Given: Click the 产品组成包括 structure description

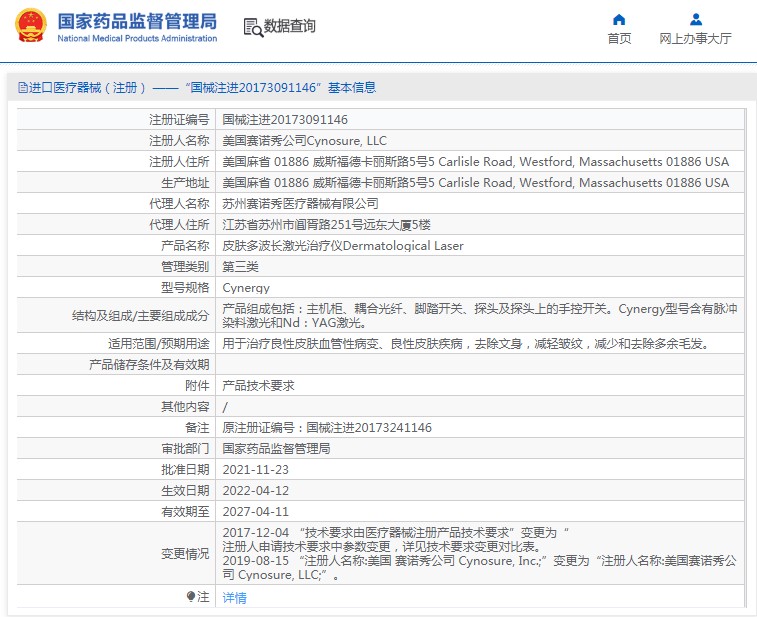Looking at the screenshot, I should [x=479, y=315].
